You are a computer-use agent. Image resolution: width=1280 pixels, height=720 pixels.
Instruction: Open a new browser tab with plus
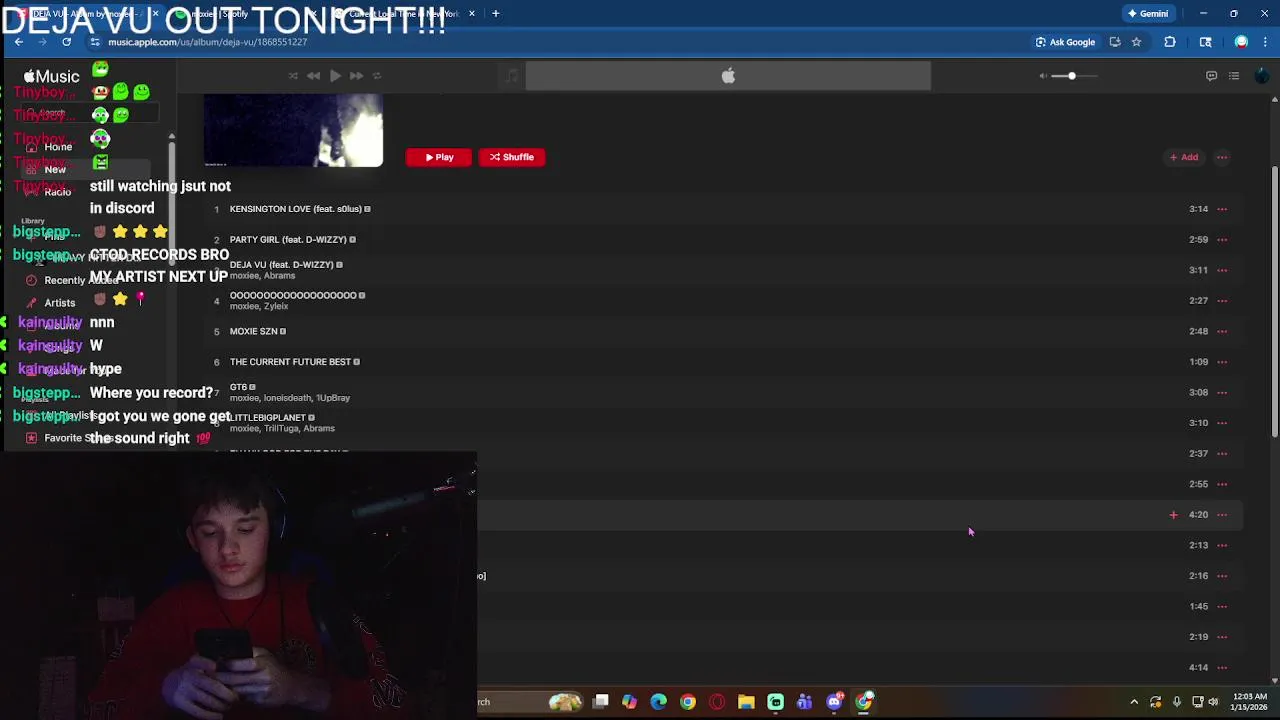(495, 14)
